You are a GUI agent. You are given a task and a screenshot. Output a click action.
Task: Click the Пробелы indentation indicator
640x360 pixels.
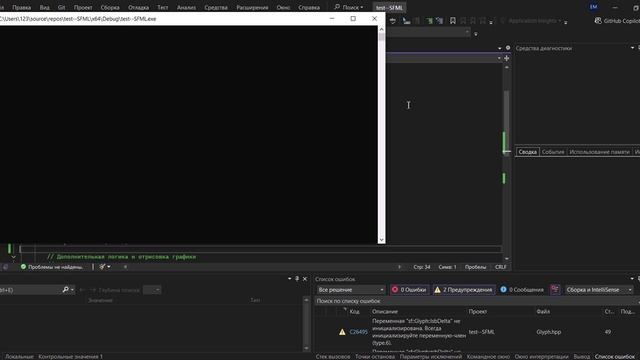point(476,267)
